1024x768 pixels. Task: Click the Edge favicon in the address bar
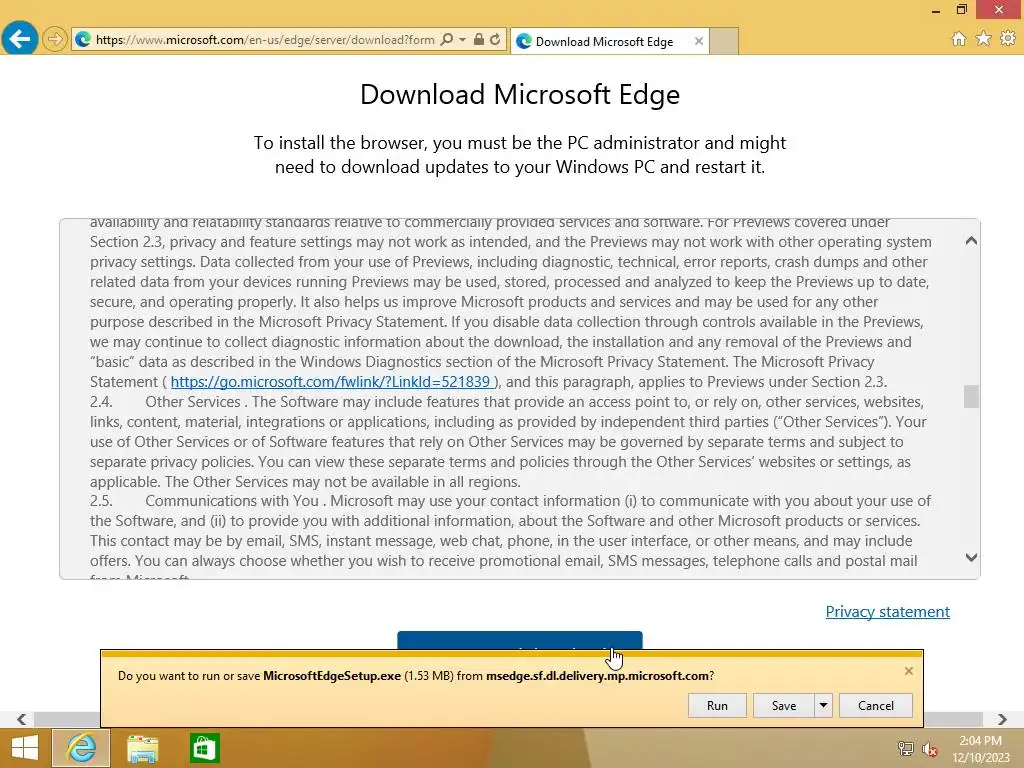83,40
